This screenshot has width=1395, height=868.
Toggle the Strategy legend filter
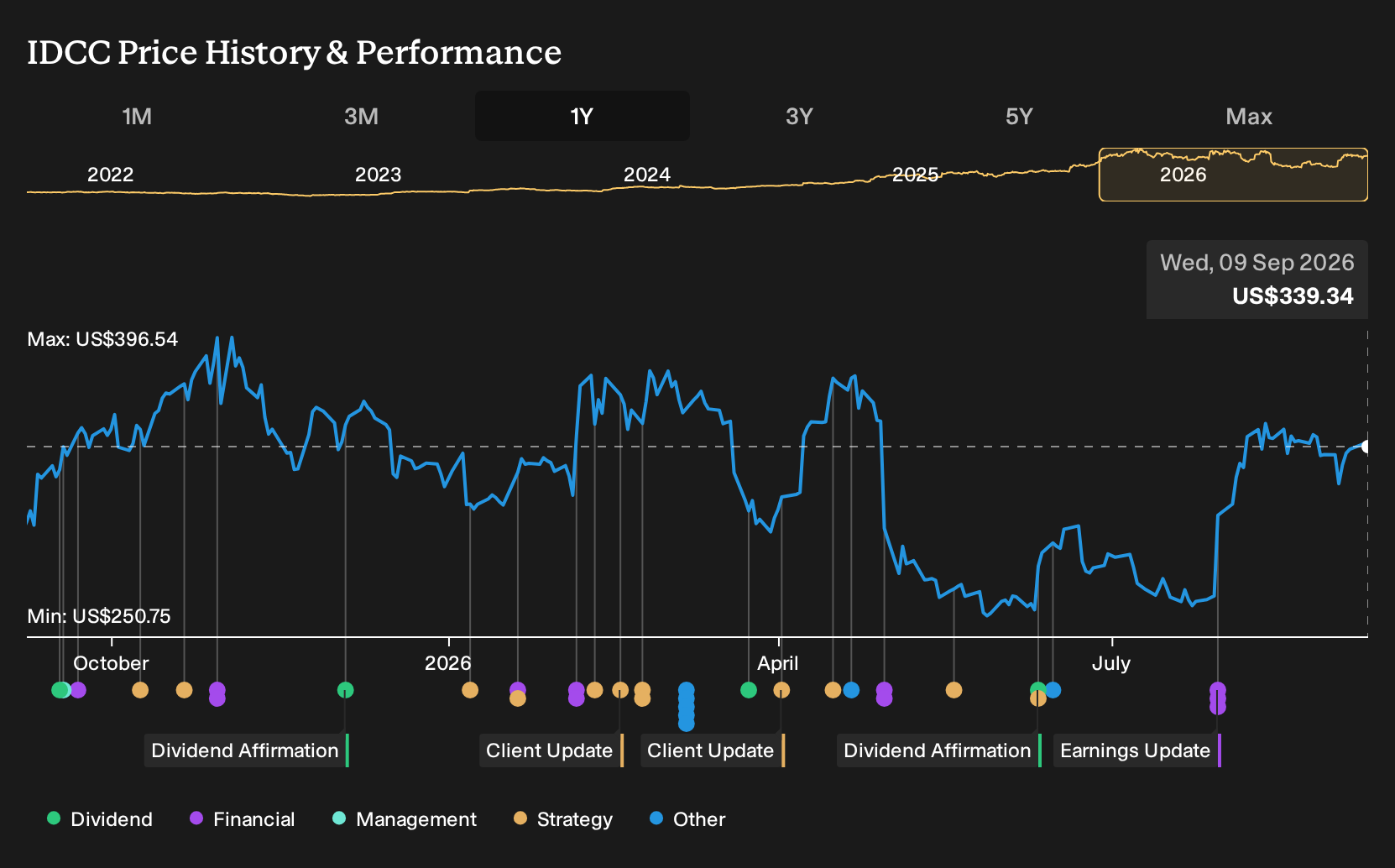click(563, 819)
